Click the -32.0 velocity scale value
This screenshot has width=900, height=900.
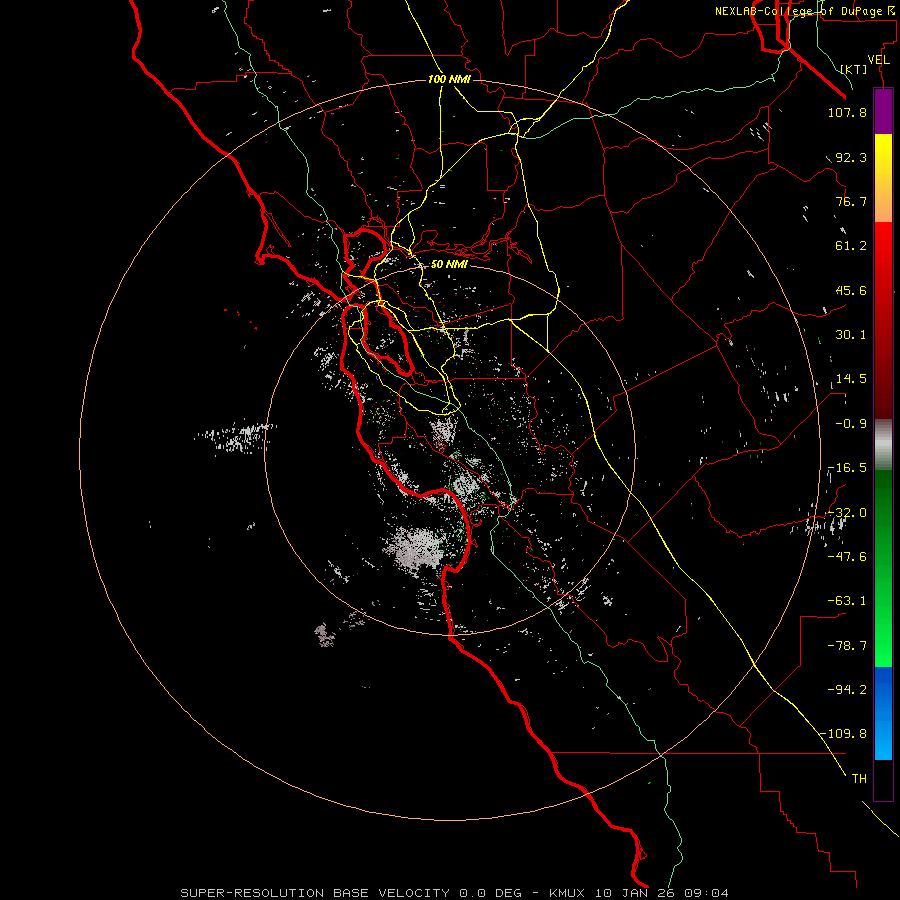[x=847, y=513]
